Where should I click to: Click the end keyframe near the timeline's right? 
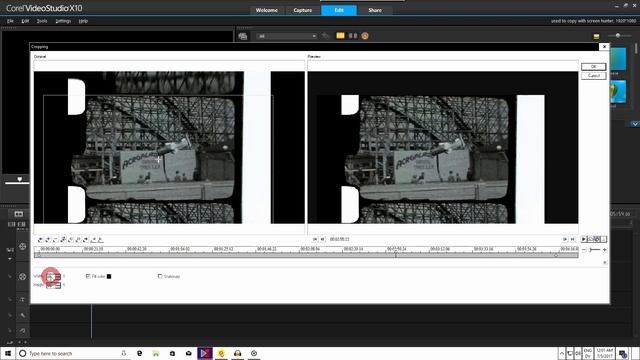556,255
